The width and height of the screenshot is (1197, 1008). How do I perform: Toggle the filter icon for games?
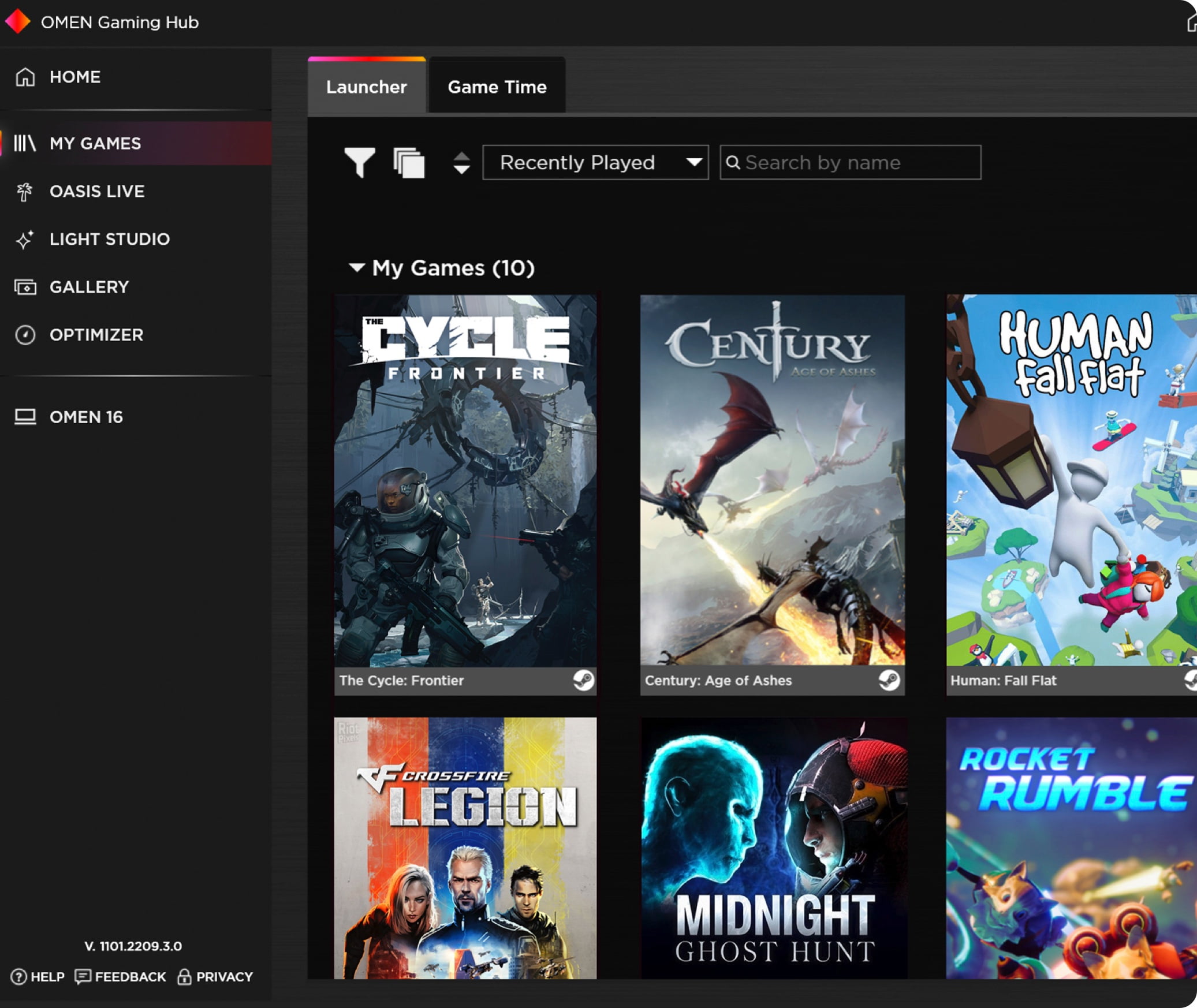[x=358, y=162]
